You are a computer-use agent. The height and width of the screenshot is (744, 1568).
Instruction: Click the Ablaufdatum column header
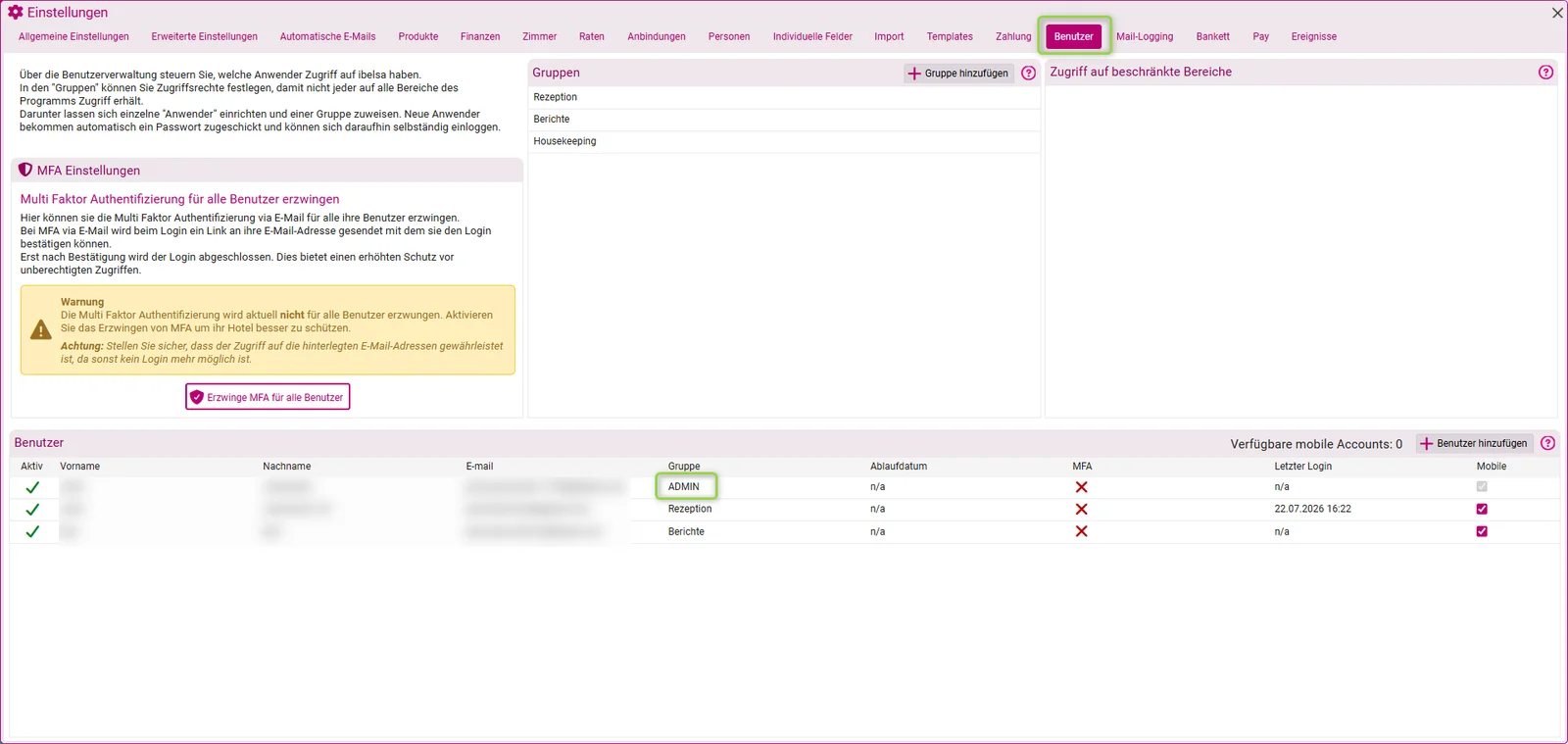click(899, 467)
